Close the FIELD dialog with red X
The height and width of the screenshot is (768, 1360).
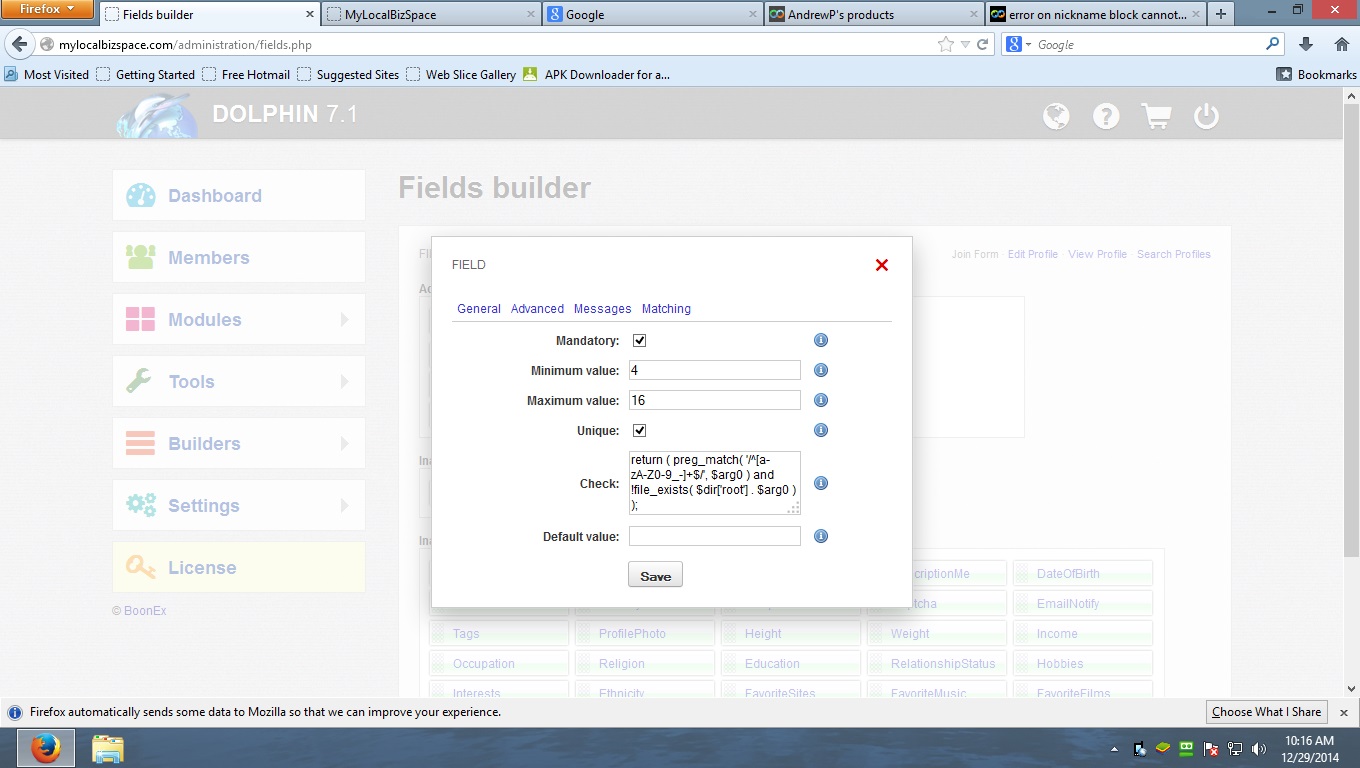pos(882,265)
